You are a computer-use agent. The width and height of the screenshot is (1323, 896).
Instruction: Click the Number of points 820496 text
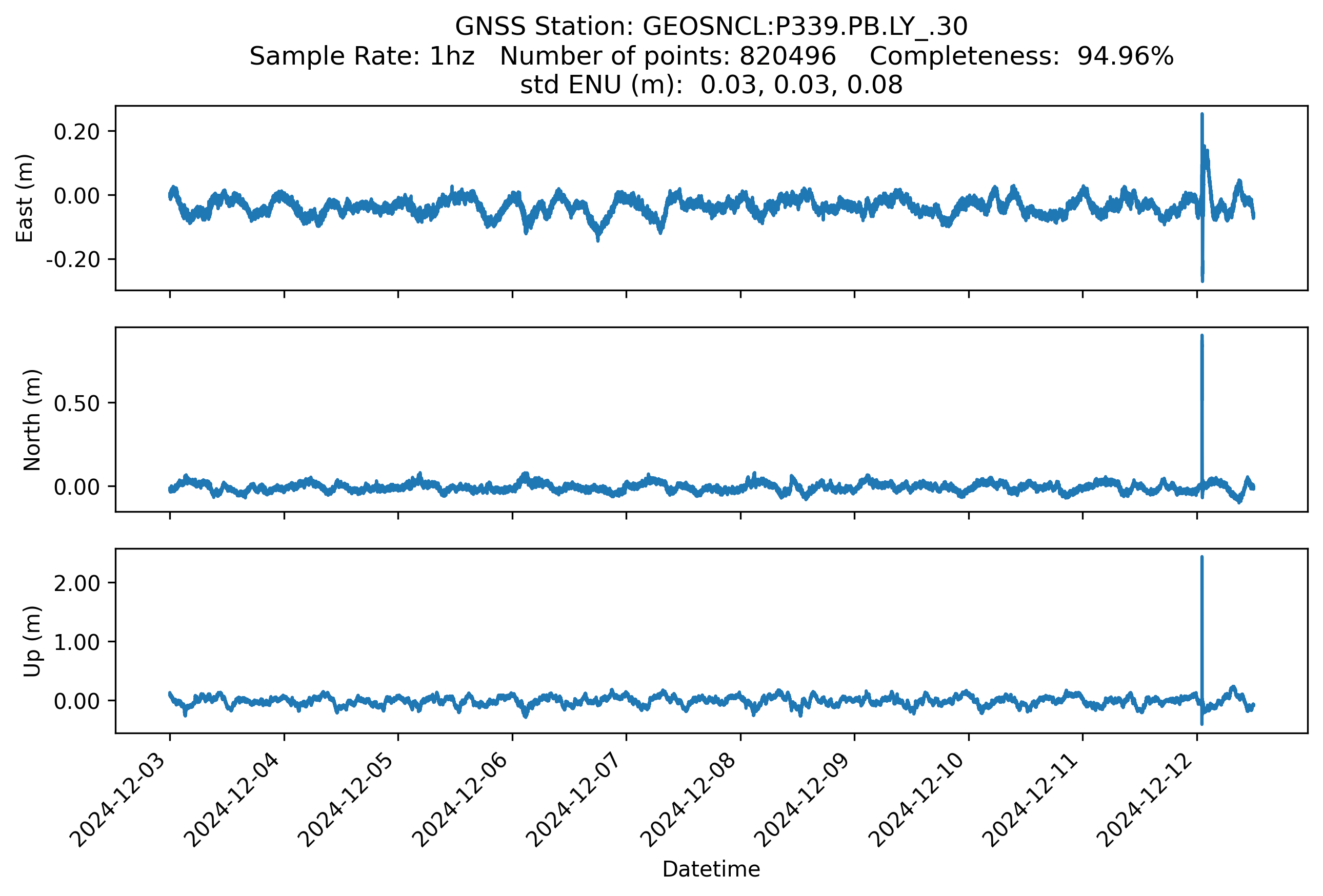(x=668, y=56)
